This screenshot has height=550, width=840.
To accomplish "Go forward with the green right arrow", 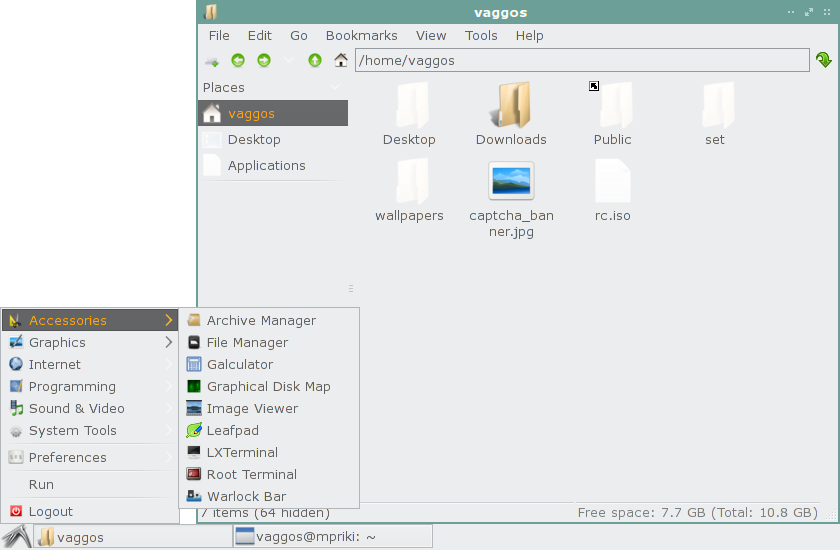I will (264, 60).
